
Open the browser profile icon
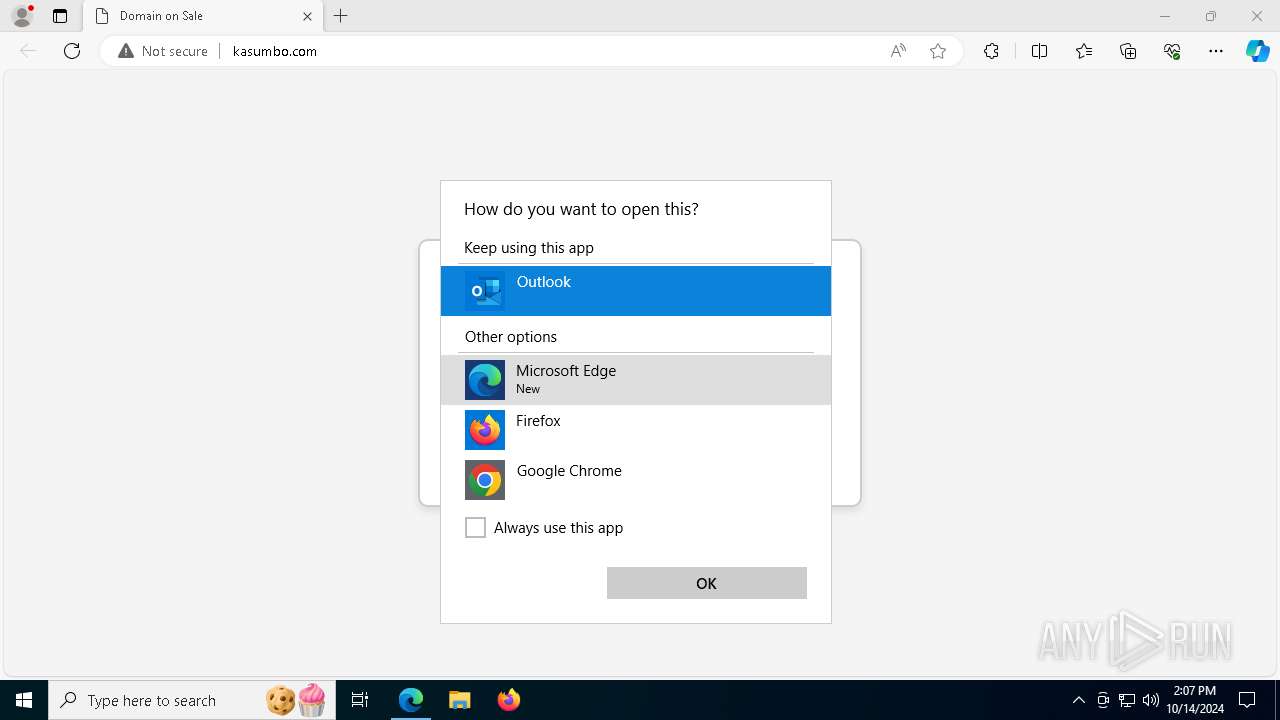[x=22, y=16]
